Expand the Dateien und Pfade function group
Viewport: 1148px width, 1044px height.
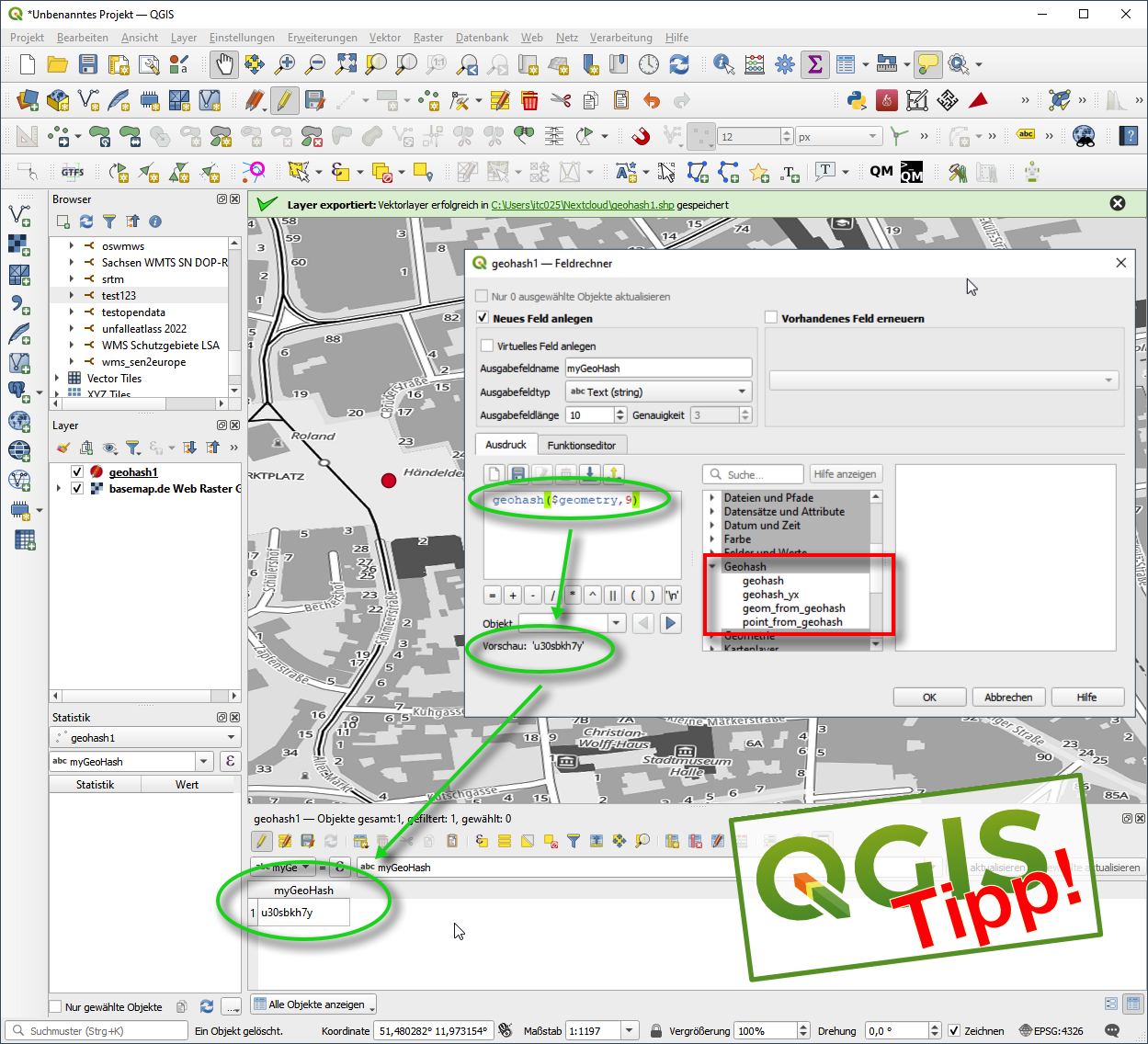pos(712,497)
